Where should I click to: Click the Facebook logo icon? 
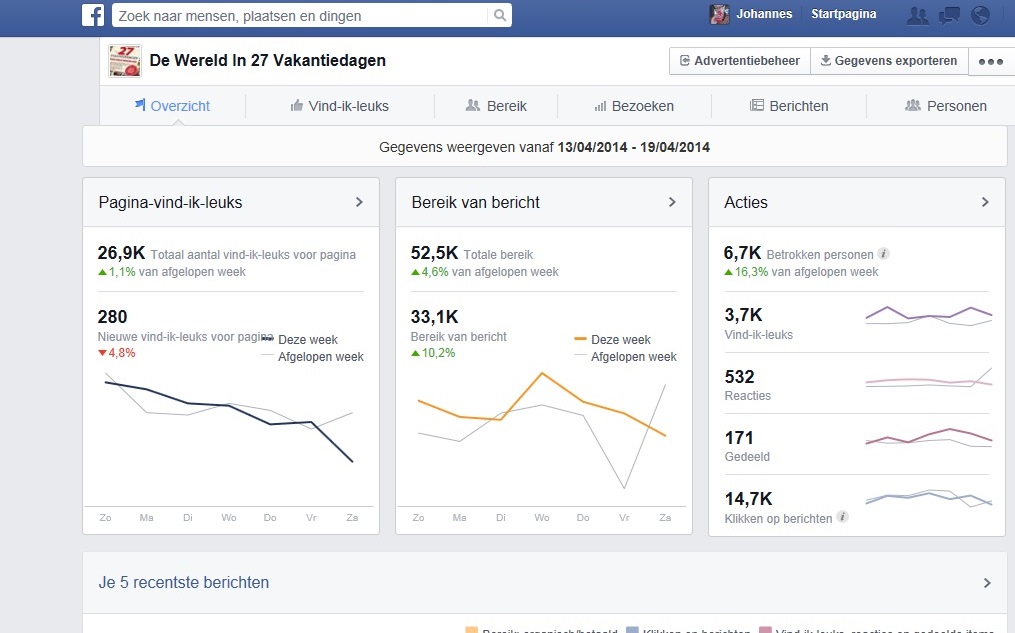[x=93, y=15]
